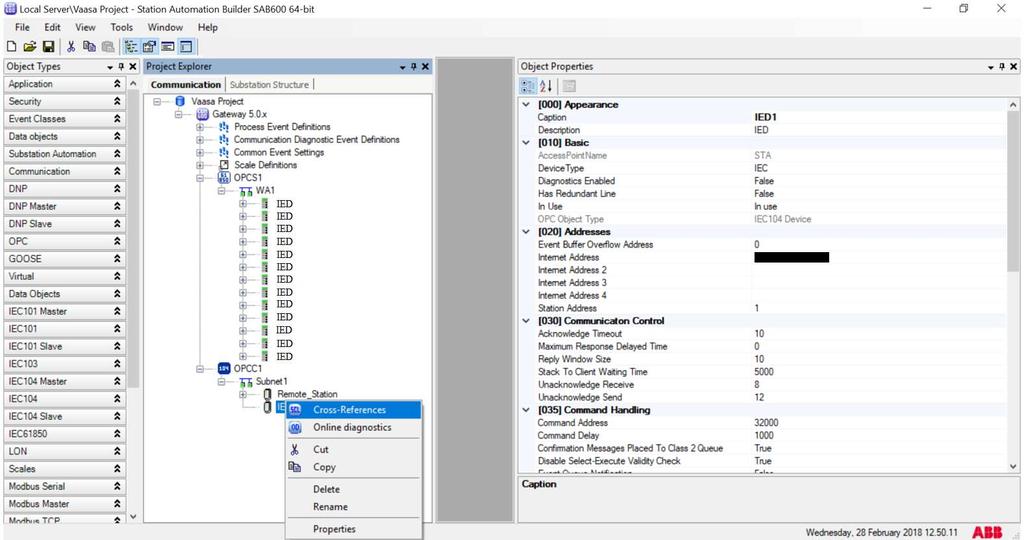
Task: Click the Object Properties vertical scrollbar
Action: 1013,191
